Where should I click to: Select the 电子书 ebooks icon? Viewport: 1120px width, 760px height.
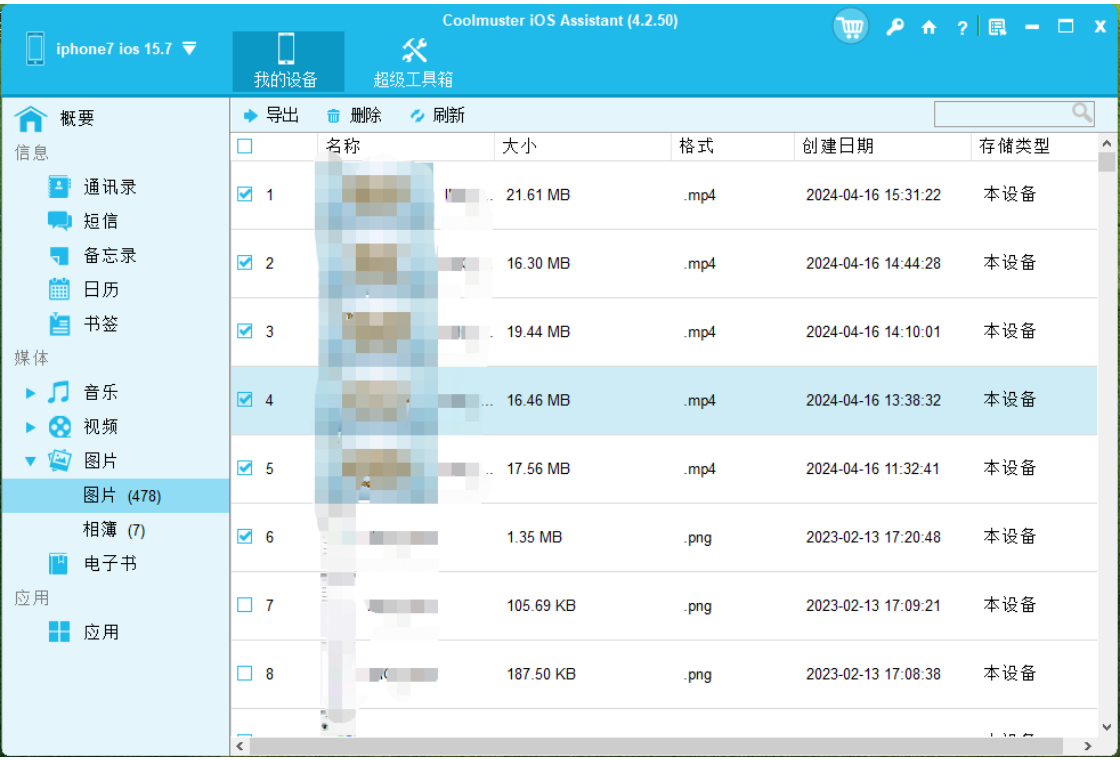pyautogui.click(x=58, y=563)
